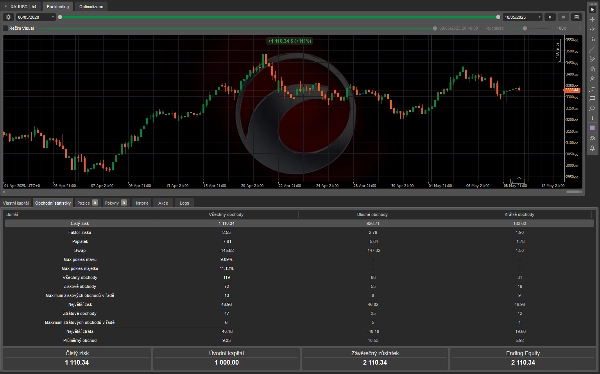Select the Max pokles majetku row

(x=299, y=268)
